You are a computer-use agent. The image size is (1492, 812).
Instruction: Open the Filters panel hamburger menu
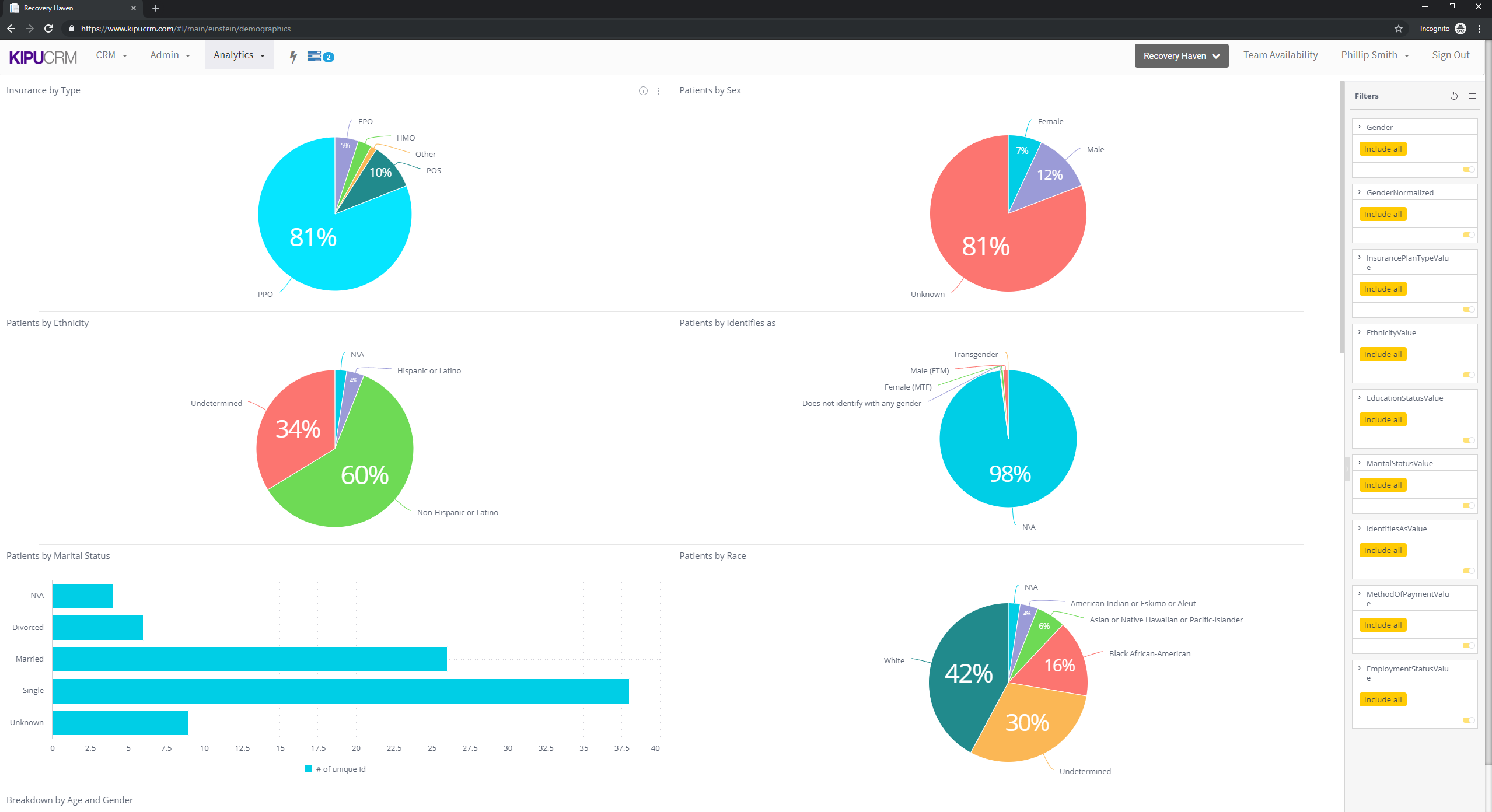coord(1472,96)
